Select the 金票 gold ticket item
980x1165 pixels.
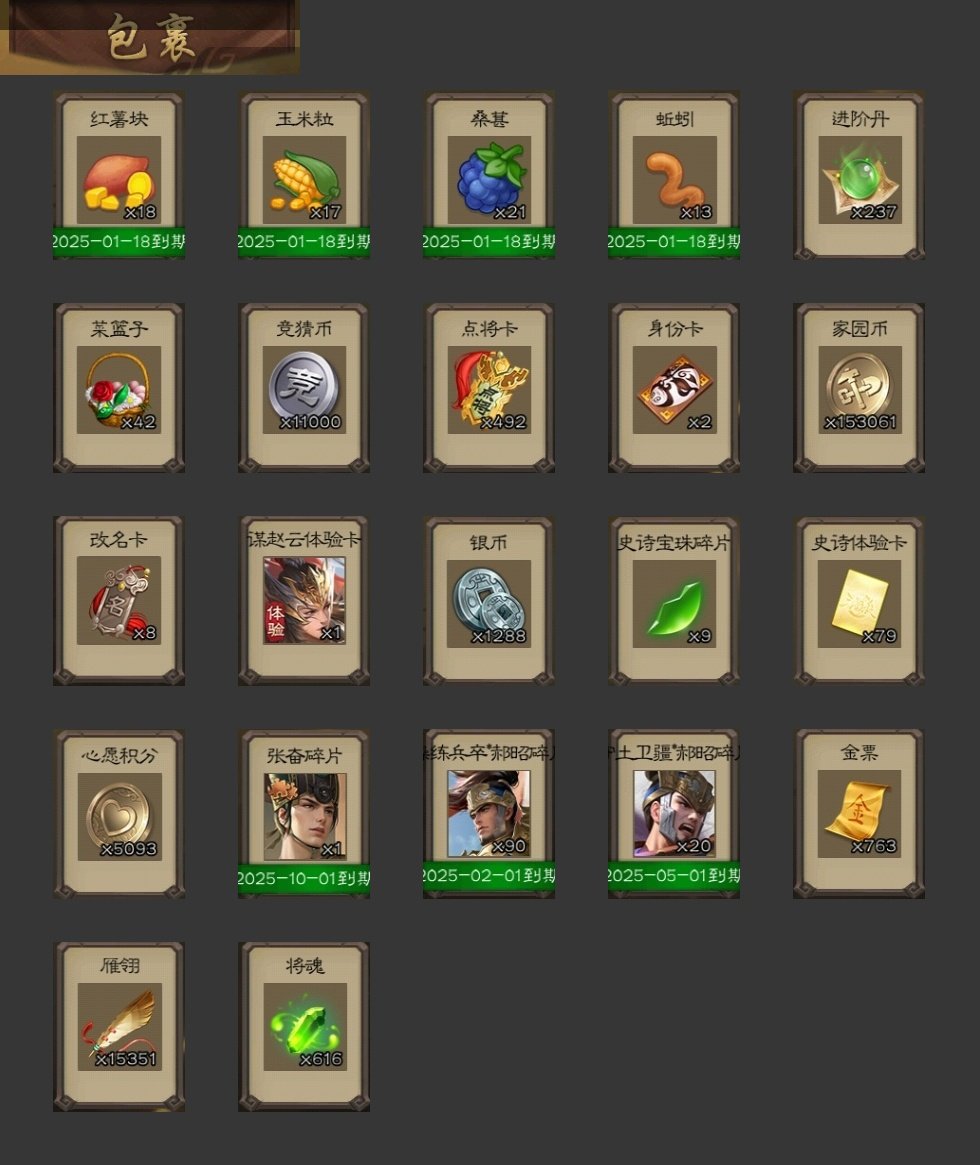tap(859, 814)
